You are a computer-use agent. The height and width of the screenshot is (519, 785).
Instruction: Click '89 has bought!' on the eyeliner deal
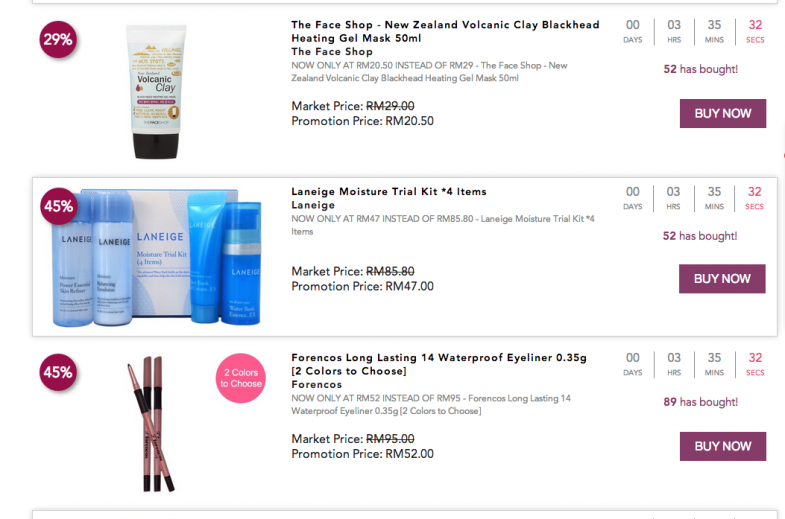(700, 402)
